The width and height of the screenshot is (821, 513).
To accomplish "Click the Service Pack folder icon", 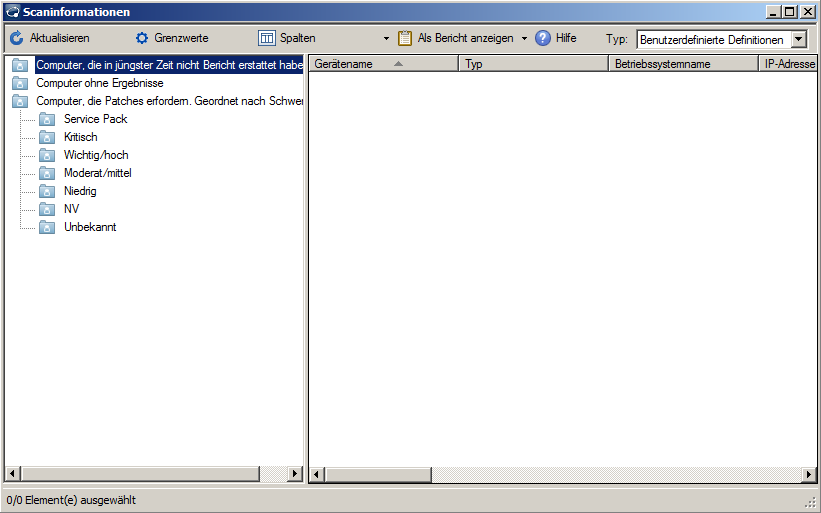I will pos(46,119).
